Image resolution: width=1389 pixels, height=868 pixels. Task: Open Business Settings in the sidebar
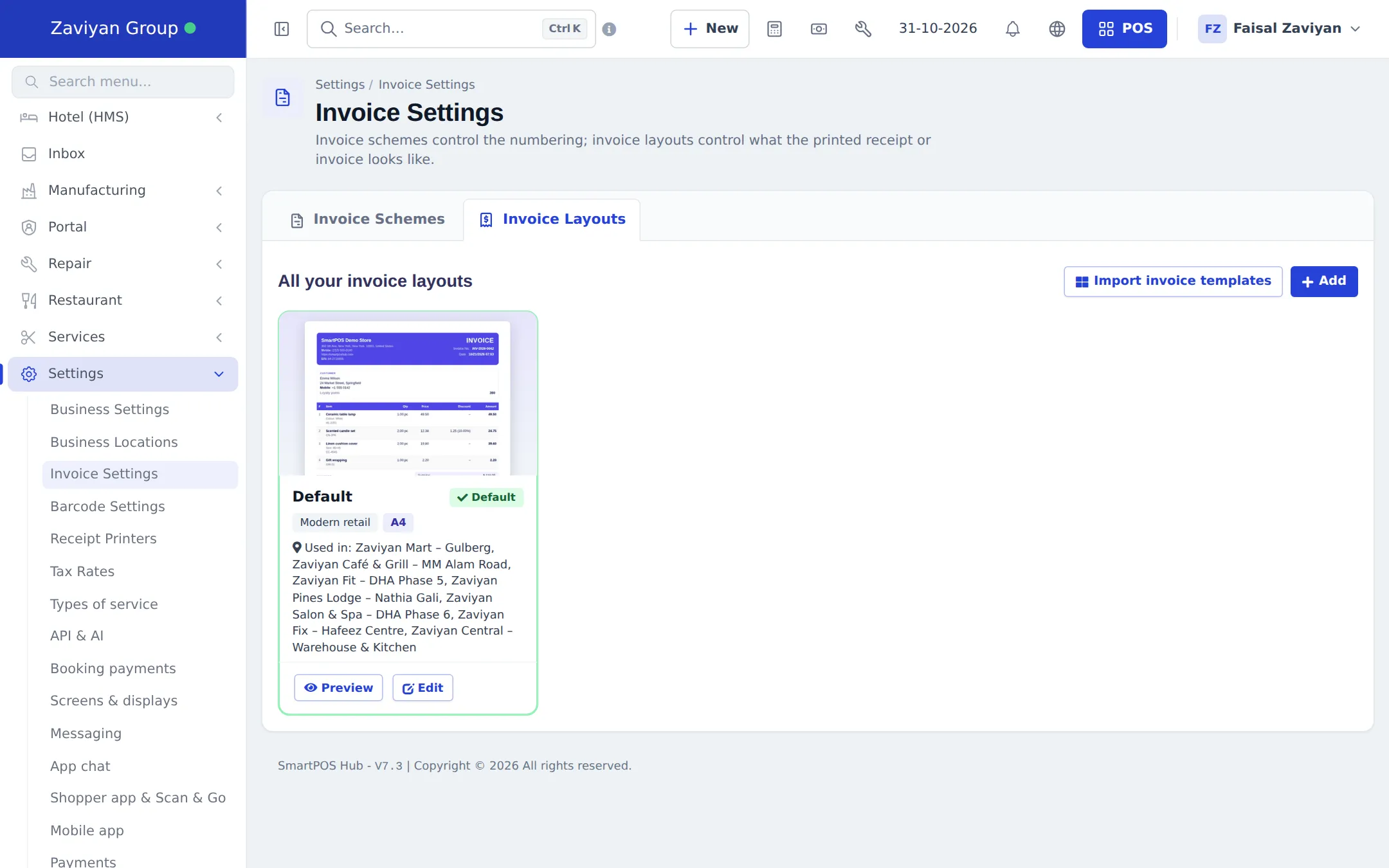click(109, 410)
